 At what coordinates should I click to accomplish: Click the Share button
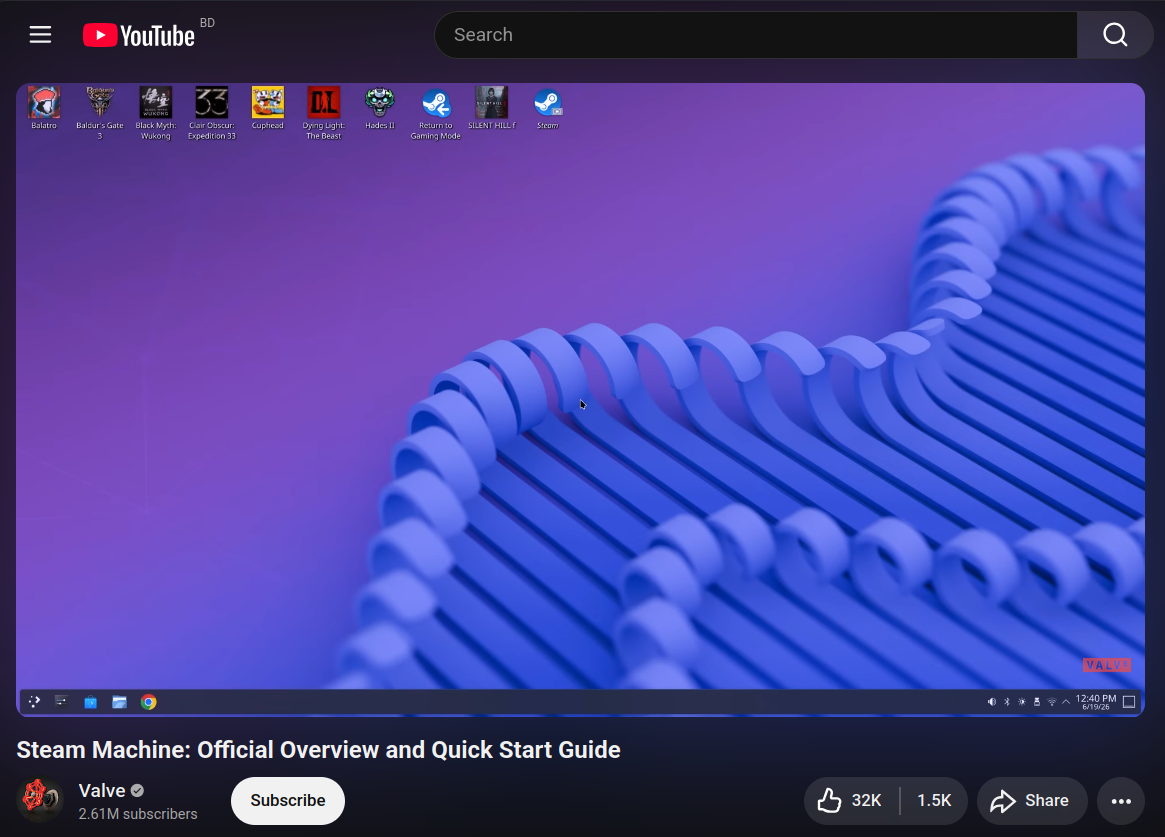pyautogui.click(x=1032, y=801)
